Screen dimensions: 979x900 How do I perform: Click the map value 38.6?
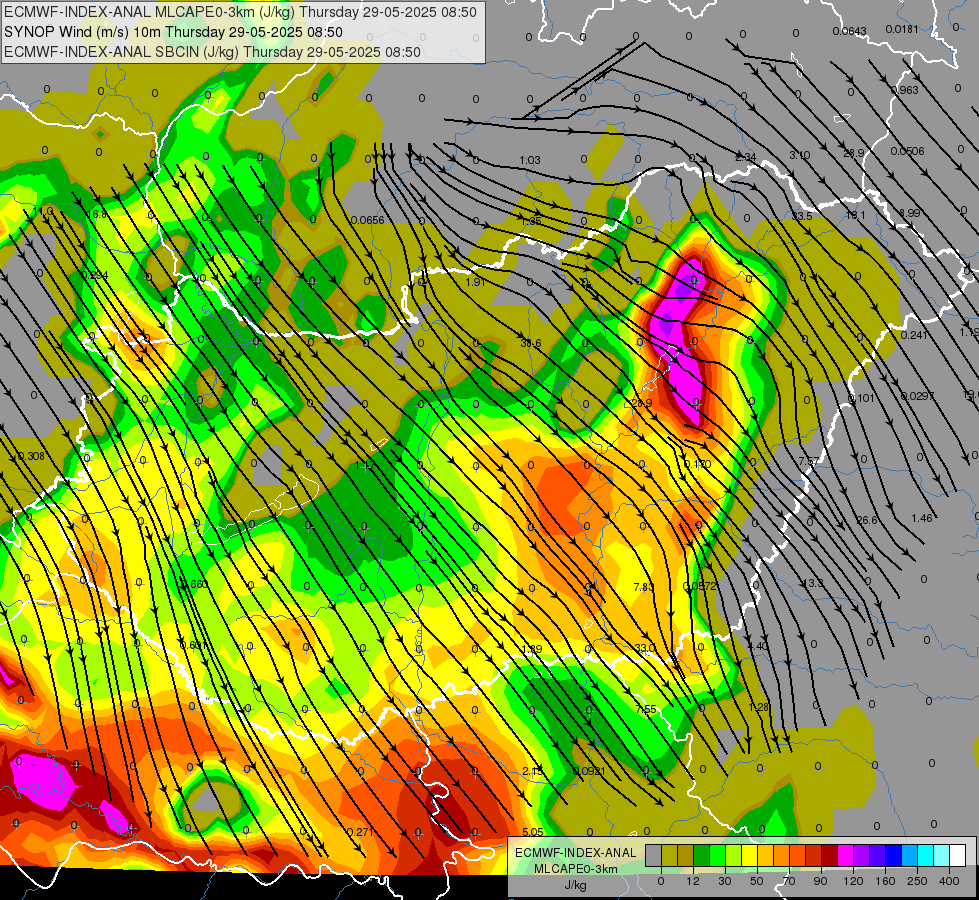pos(531,343)
